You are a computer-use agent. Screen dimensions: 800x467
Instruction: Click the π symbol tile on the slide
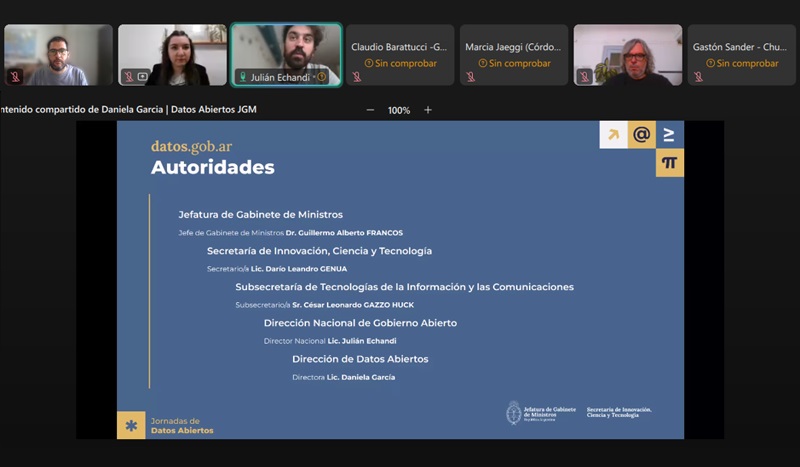pyautogui.click(x=669, y=163)
